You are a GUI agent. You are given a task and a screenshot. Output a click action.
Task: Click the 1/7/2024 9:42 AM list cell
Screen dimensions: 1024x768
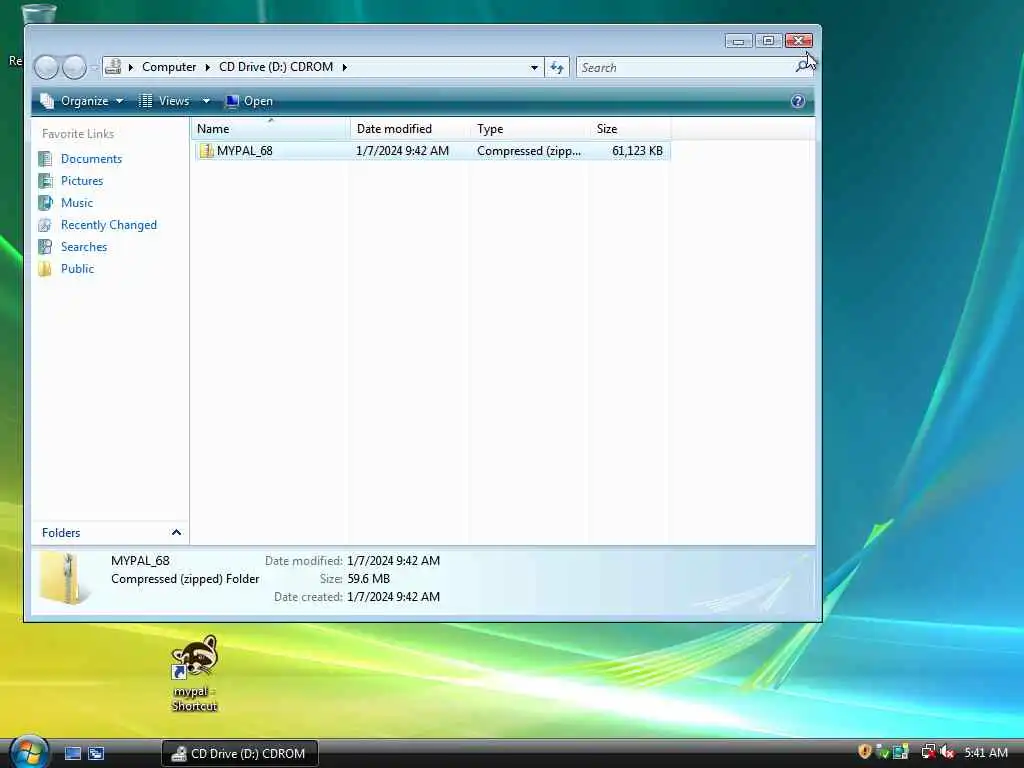(x=402, y=151)
